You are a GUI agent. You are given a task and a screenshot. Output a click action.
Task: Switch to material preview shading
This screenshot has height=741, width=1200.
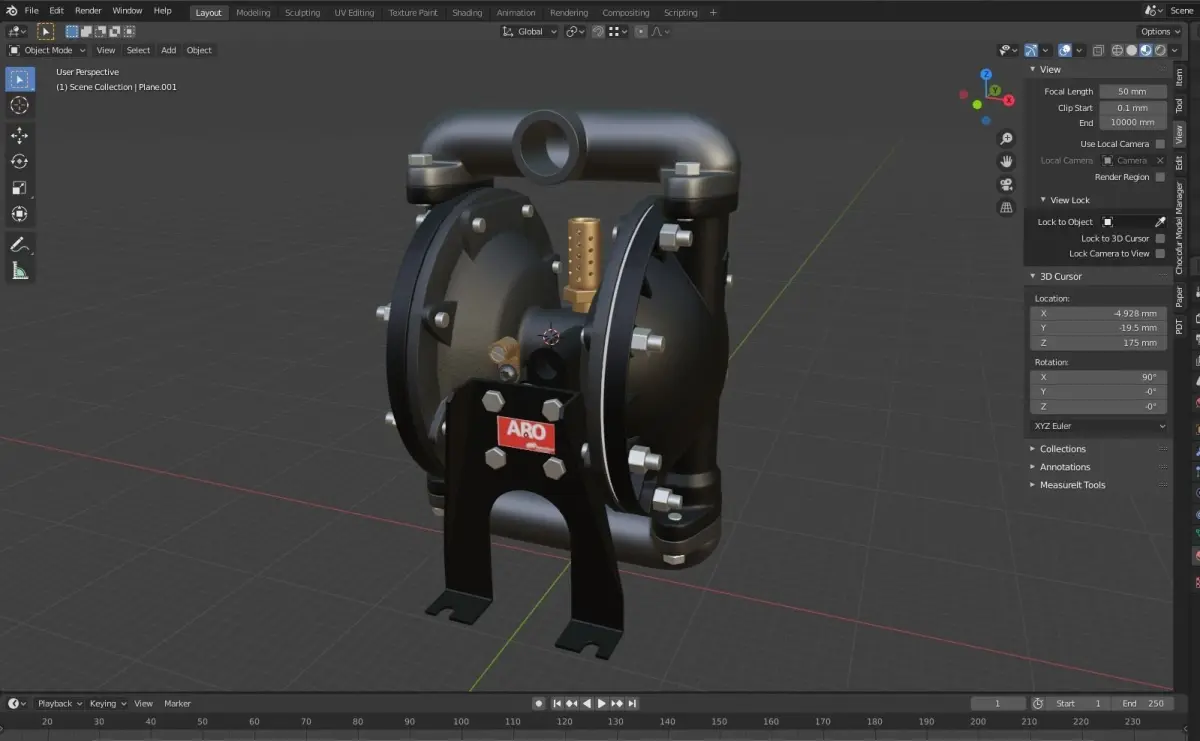[x=1145, y=50]
